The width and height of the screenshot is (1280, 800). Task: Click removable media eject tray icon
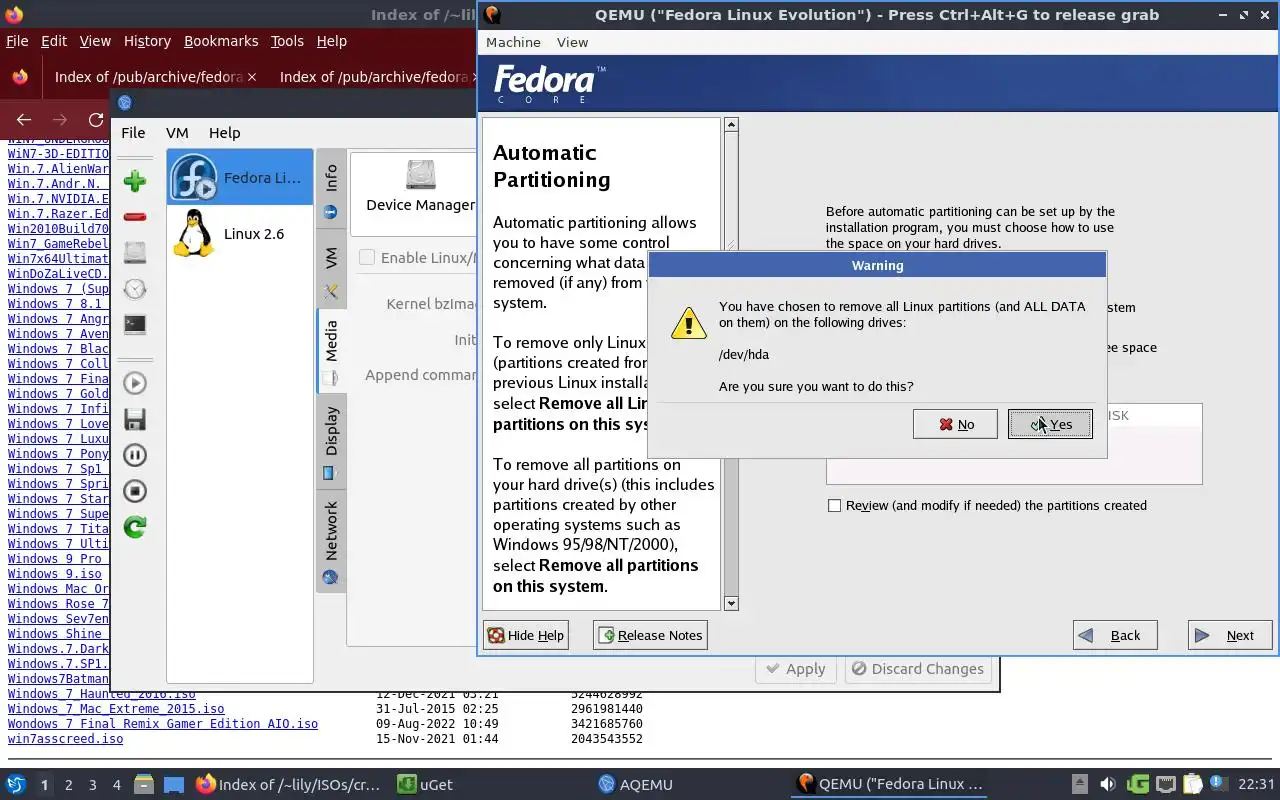(x=1079, y=784)
